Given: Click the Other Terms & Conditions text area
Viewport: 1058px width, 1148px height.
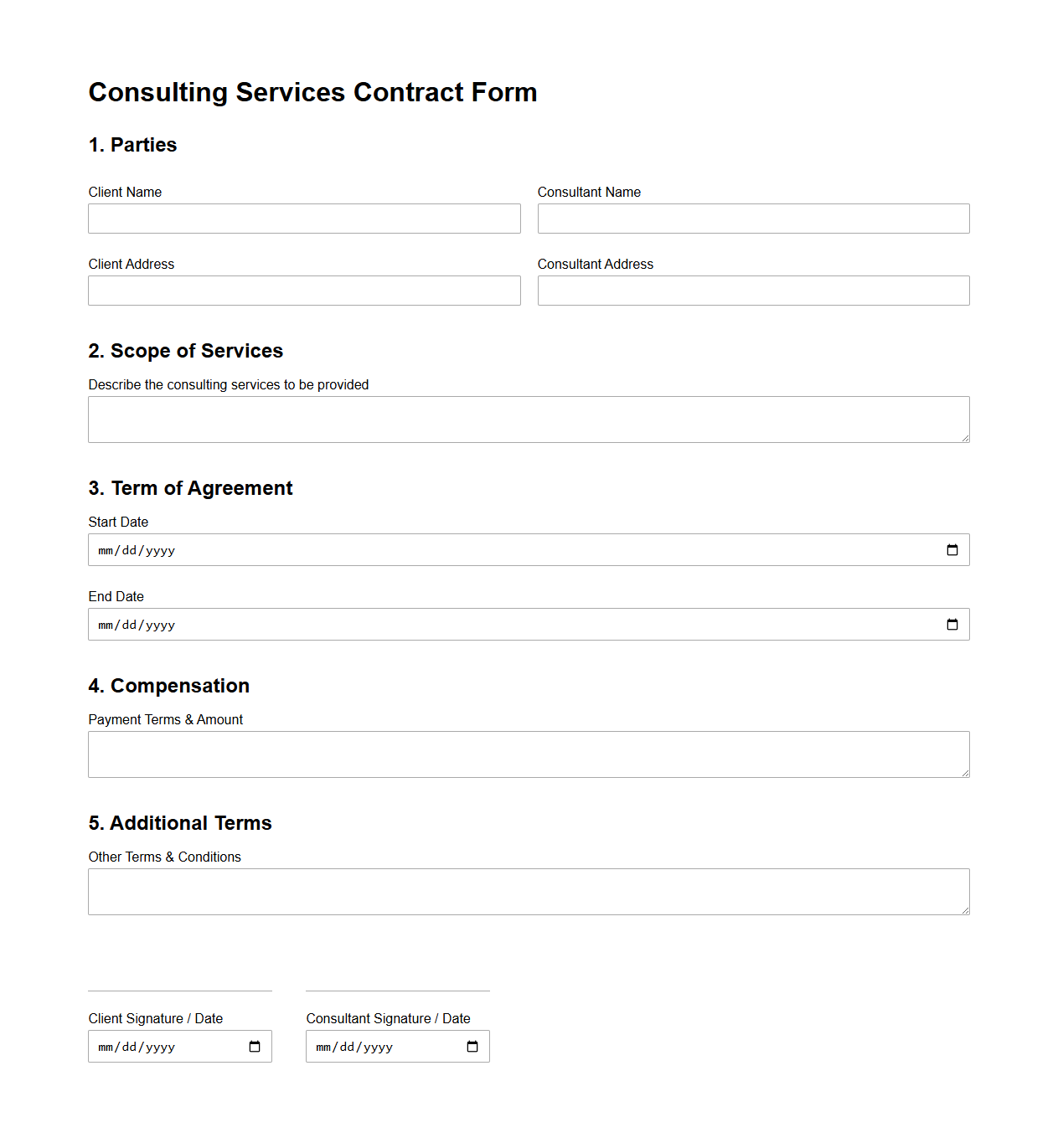Looking at the screenshot, I should [529, 891].
